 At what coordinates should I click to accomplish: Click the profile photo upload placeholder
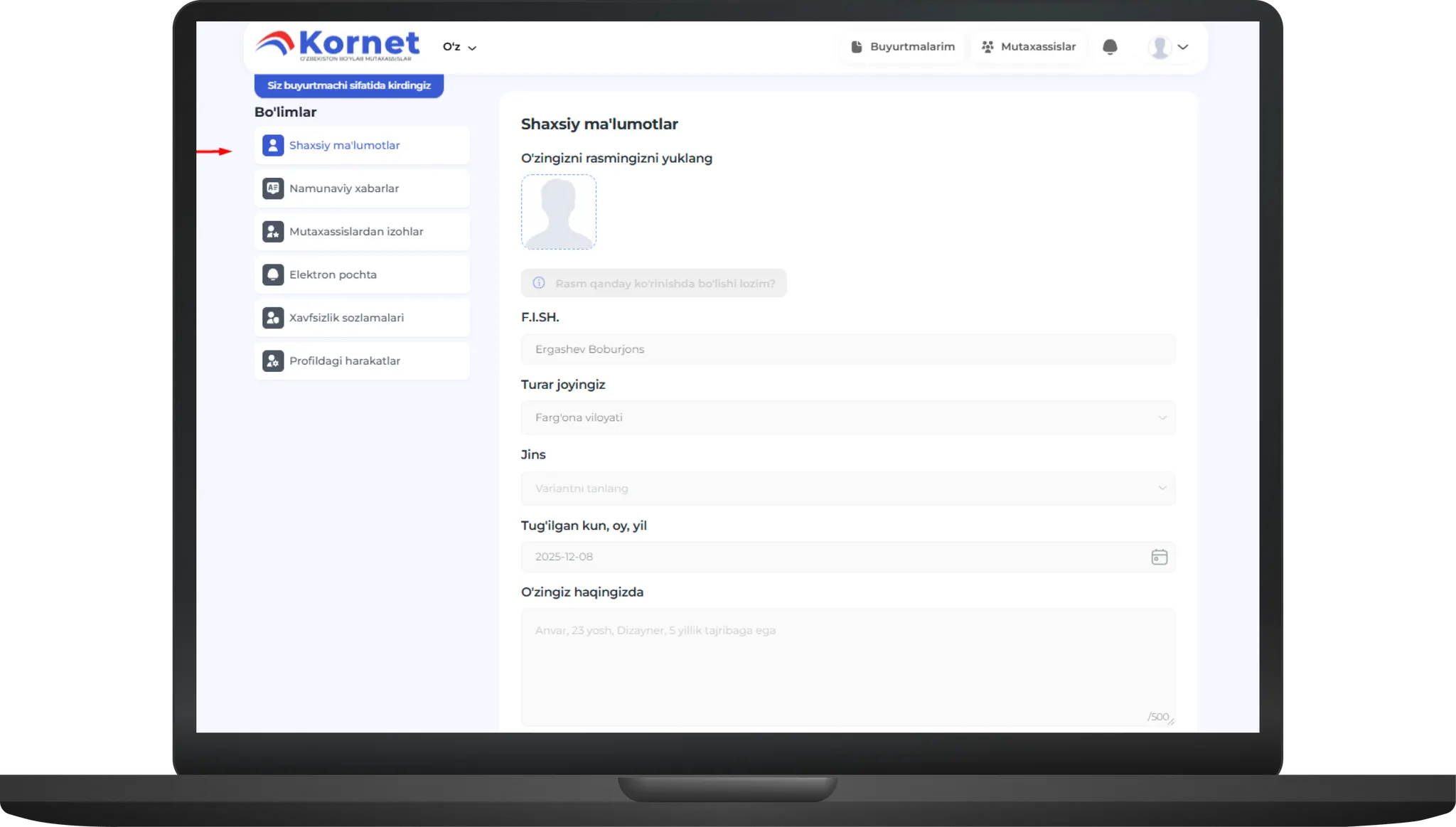[x=559, y=212]
